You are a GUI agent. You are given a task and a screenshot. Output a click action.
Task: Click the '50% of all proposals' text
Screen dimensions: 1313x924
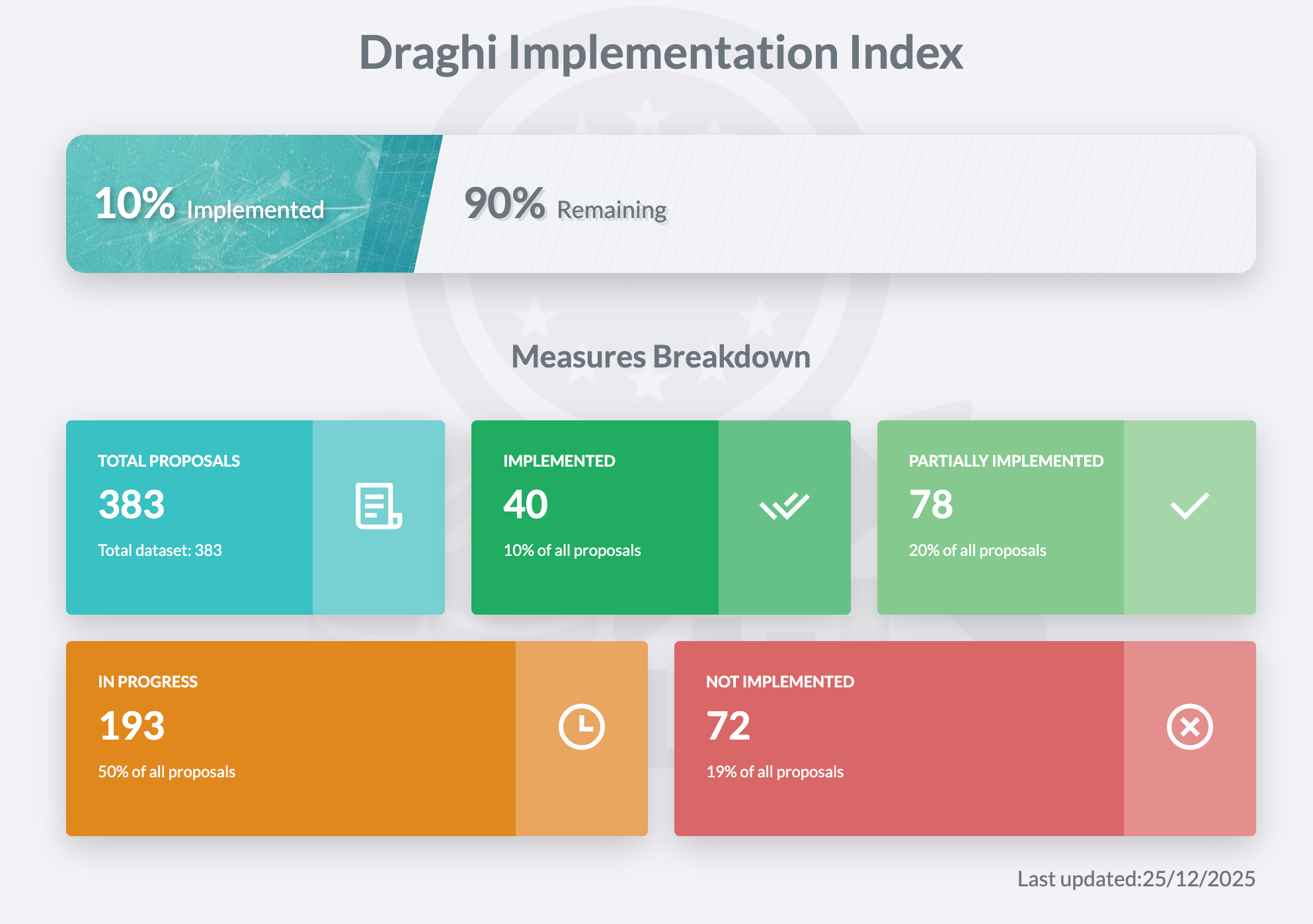[x=167, y=772]
